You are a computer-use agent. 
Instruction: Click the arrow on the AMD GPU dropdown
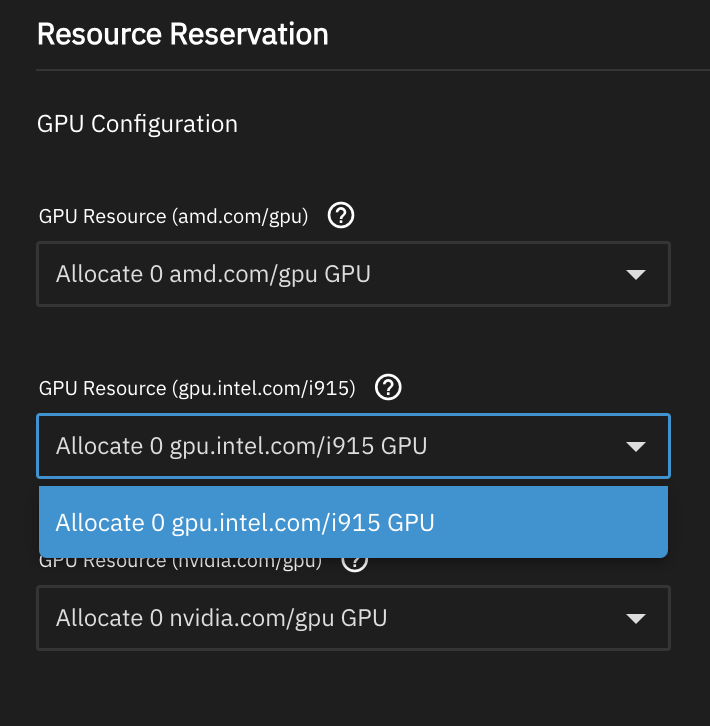click(x=635, y=274)
